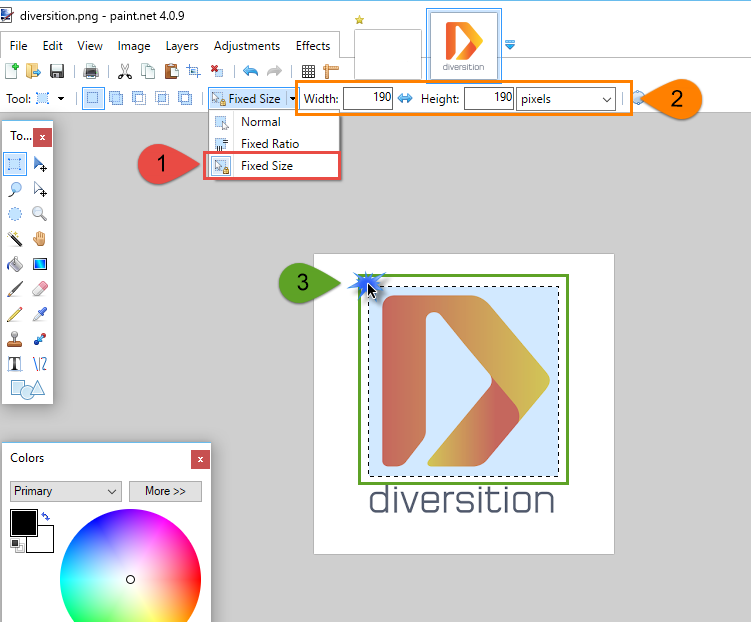This screenshot has height=622, width=751.
Task: Open the Edit menu
Action: pos(53,46)
